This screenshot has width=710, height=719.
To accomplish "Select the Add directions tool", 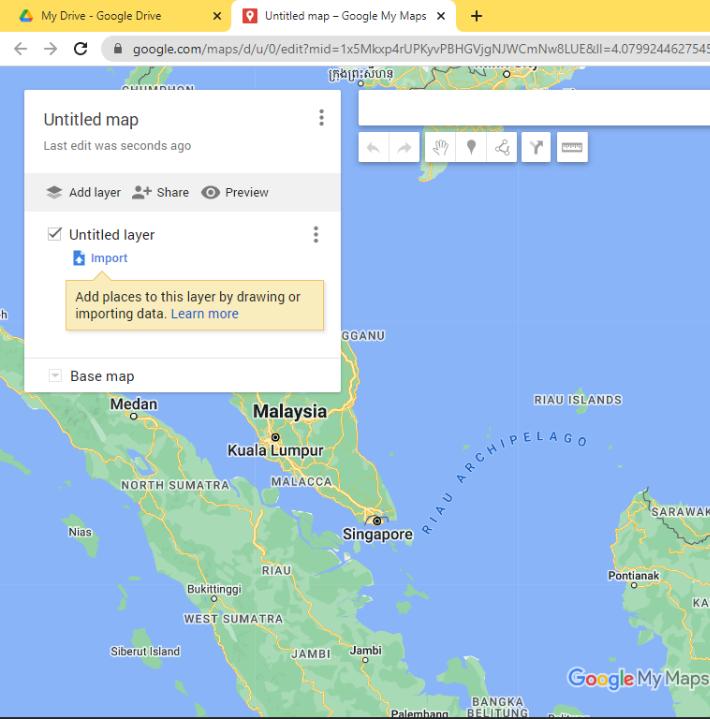I will point(536,148).
